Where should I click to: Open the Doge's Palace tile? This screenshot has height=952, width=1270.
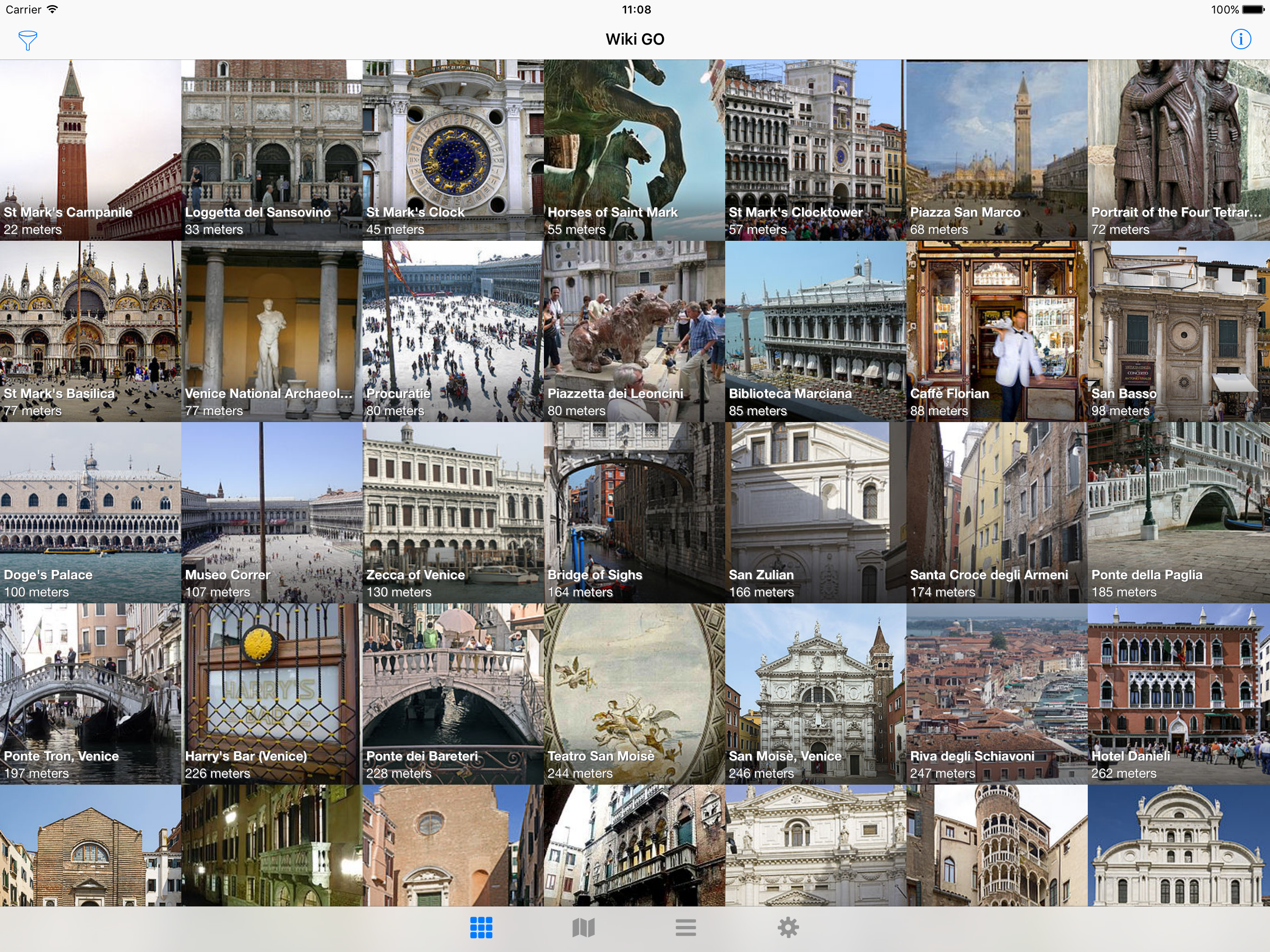[90, 513]
